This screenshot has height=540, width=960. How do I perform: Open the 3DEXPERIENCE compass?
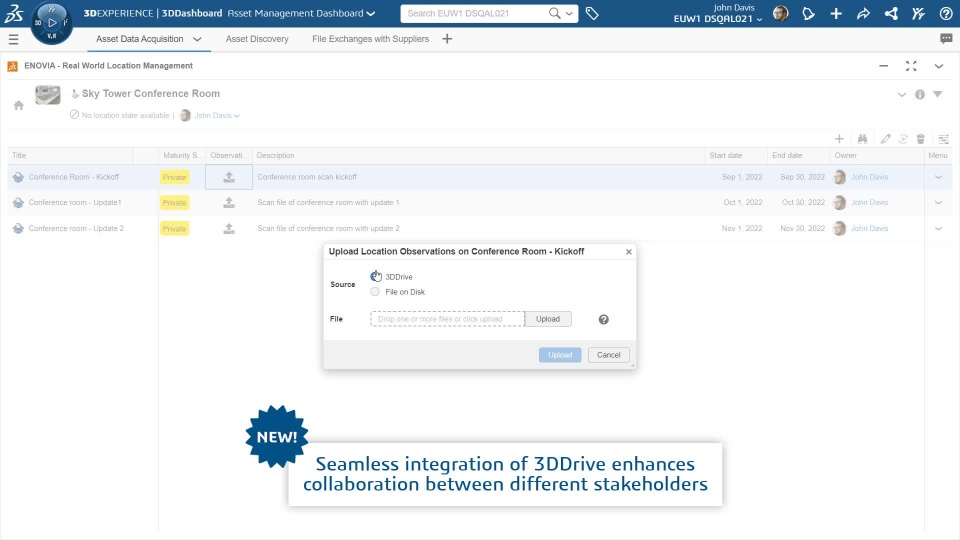coord(51,23)
